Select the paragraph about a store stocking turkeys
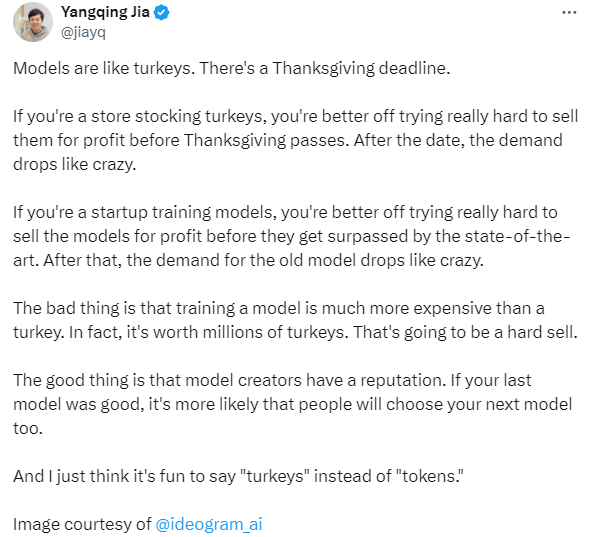The width and height of the screenshot is (590, 537). click(295, 140)
